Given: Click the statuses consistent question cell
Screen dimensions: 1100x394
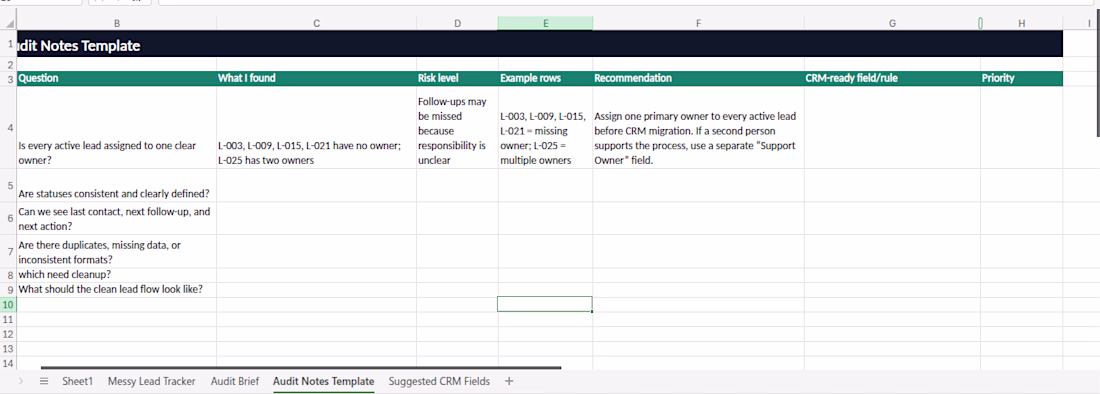Looking at the screenshot, I should [116, 186].
